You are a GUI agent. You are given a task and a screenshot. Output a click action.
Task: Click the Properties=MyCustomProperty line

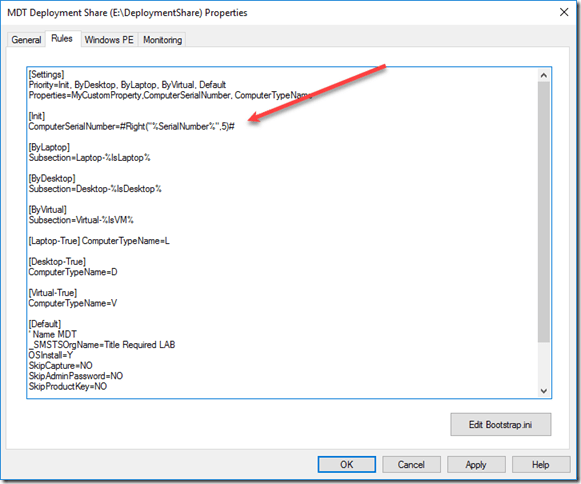170,95
